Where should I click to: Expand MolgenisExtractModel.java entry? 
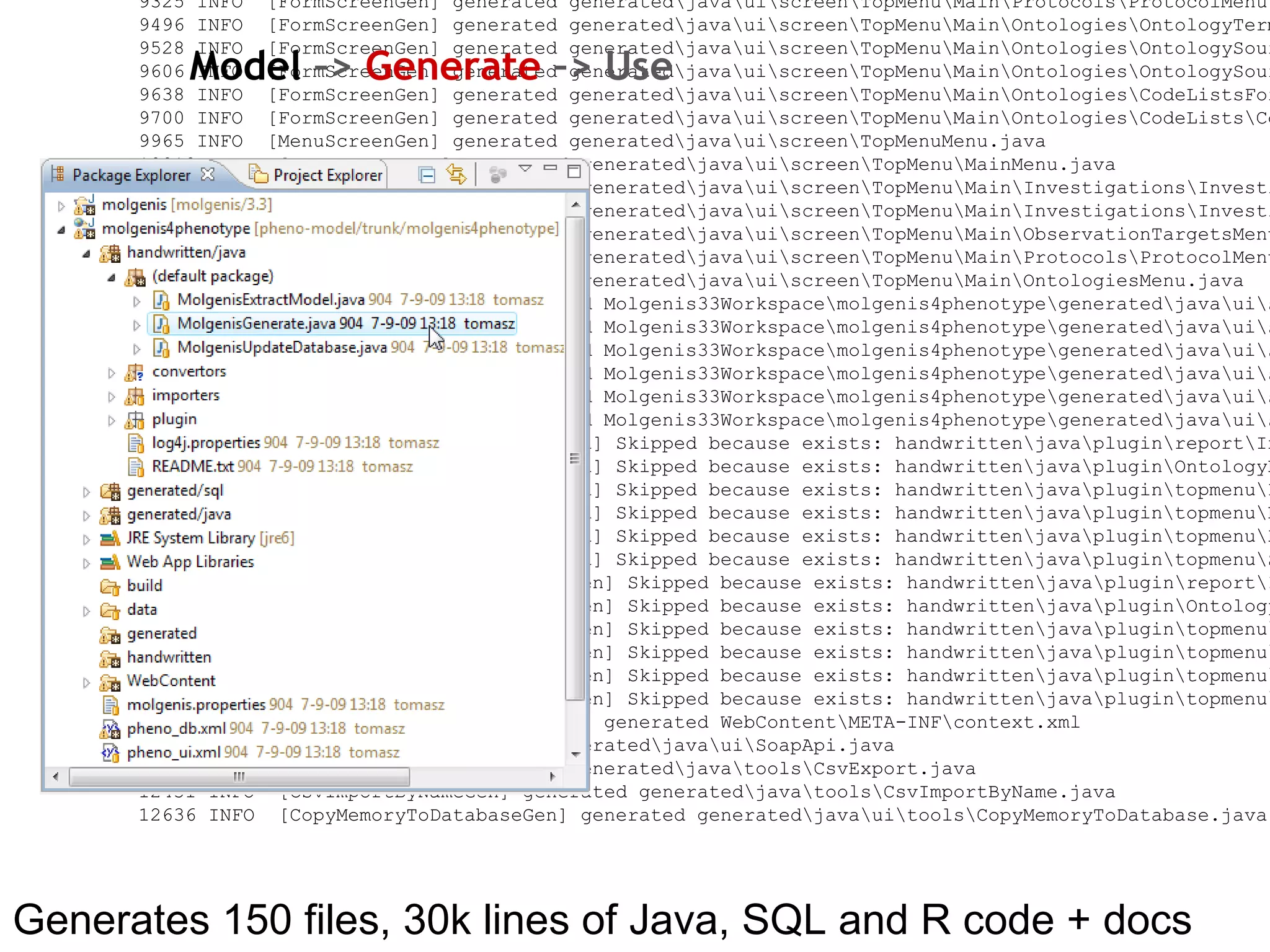point(137,302)
